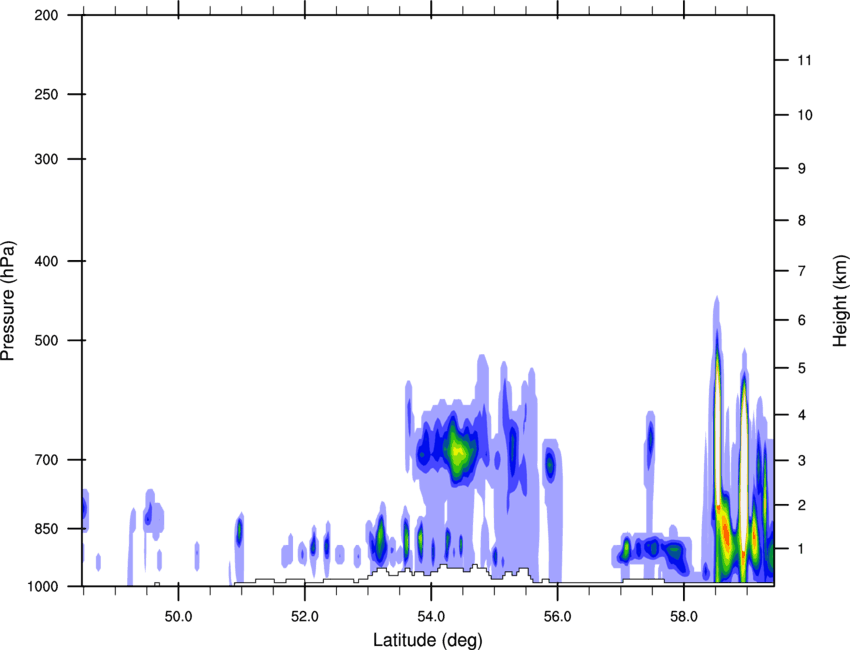This screenshot has width=850, height=650.
Task: Click the 58.0 latitude tick label
Action: coord(685,617)
